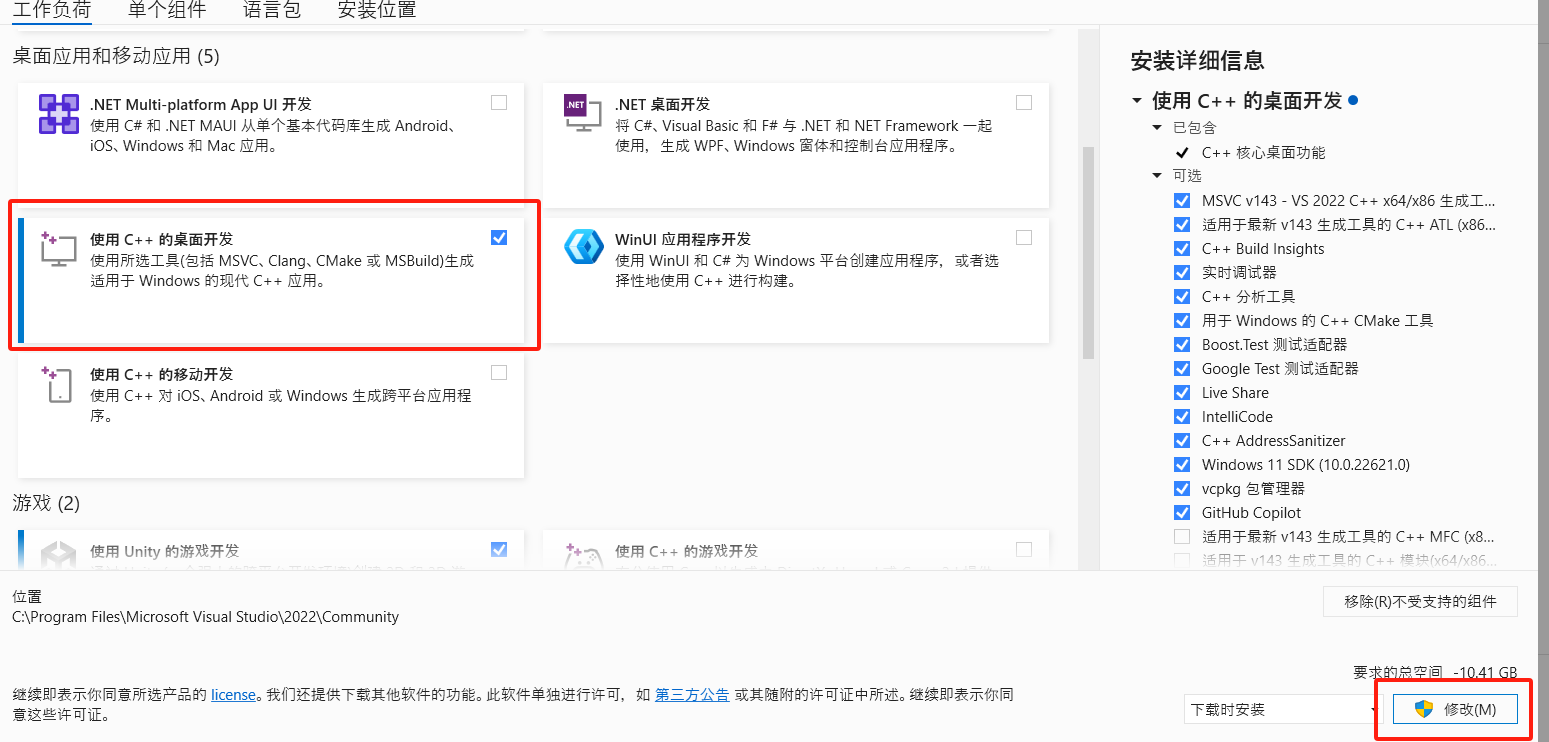The height and width of the screenshot is (742, 1549).
Task: Uncheck Boost.Test 测试适配器 component
Action: (x=1182, y=344)
